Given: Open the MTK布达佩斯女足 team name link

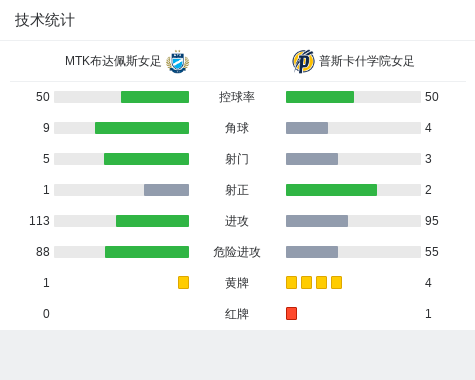Looking at the screenshot, I should pos(113,61).
